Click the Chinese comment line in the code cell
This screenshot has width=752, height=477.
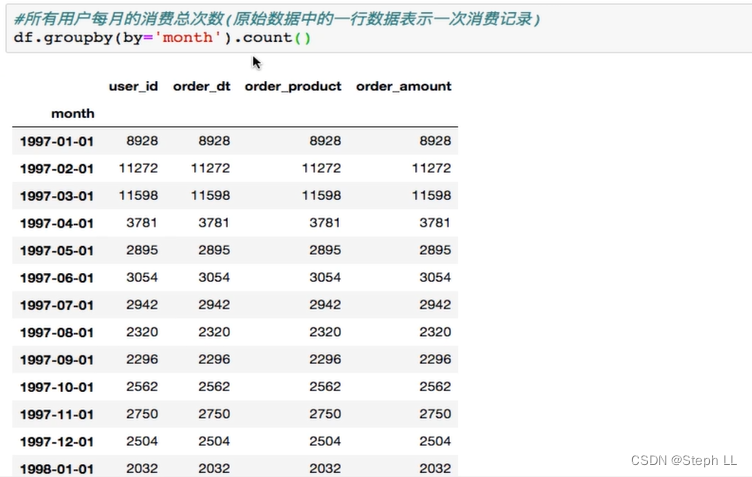pyautogui.click(x=277, y=19)
